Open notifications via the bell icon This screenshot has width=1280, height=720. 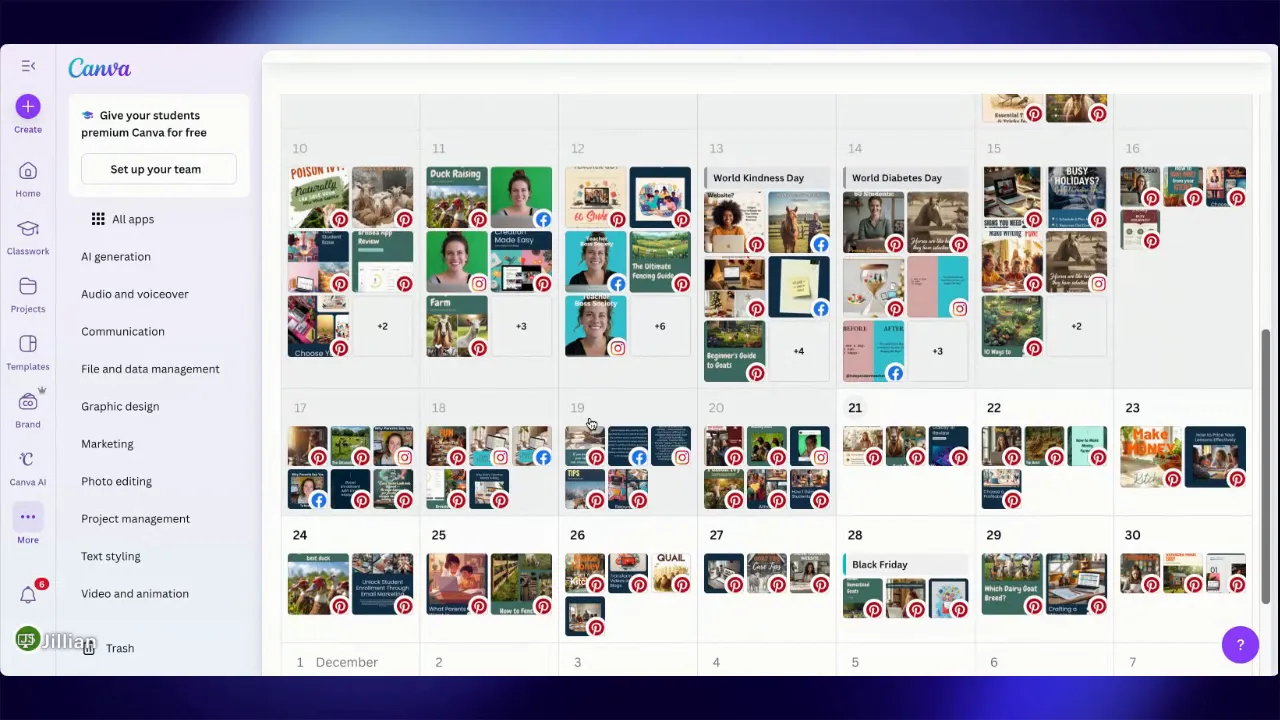pos(28,594)
